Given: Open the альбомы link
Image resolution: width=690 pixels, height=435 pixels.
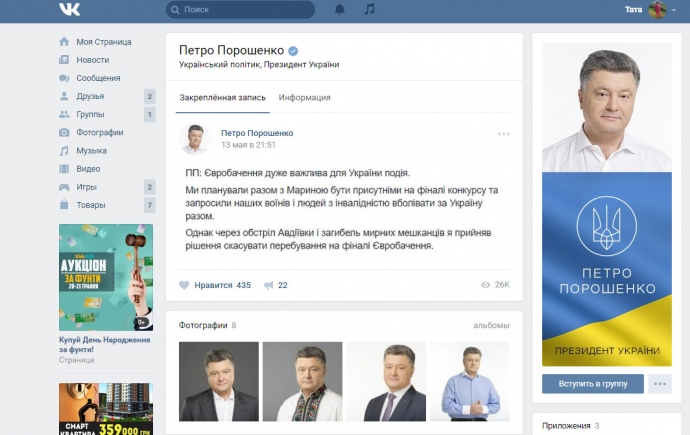Looking at the screenshot, I should [491, 325].
